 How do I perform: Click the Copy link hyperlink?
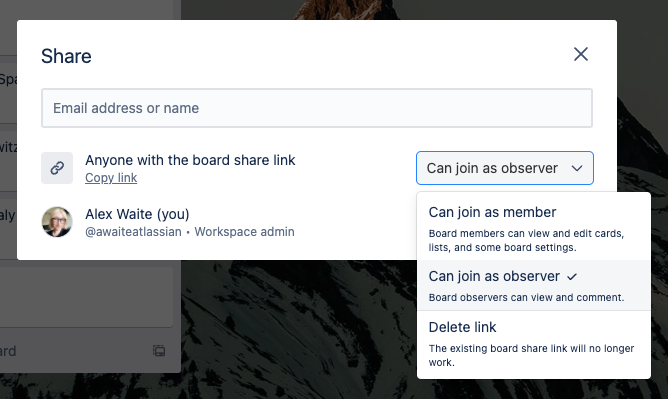coord(111,178)
